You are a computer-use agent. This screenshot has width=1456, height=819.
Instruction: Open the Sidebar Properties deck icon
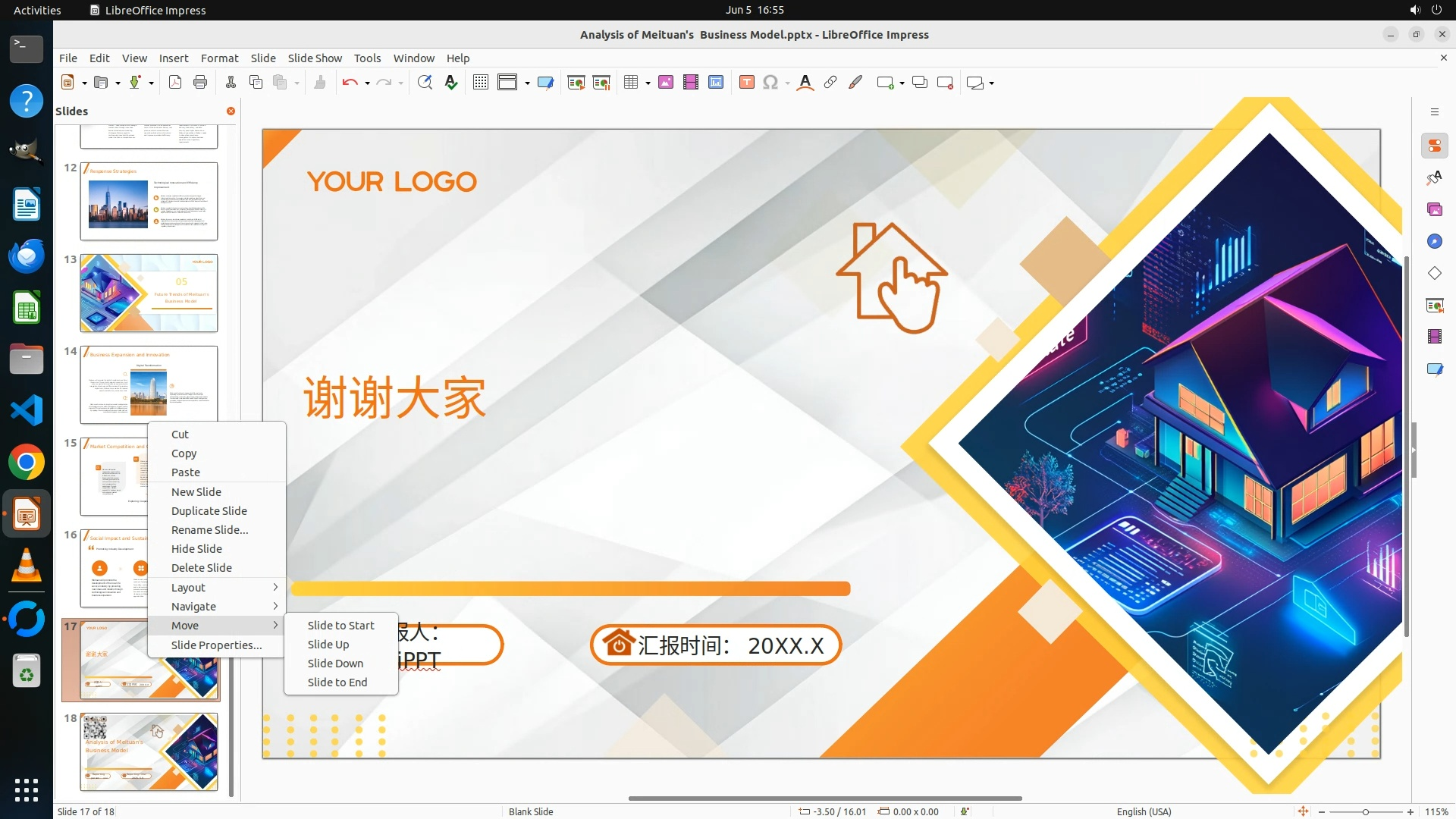1434,146
